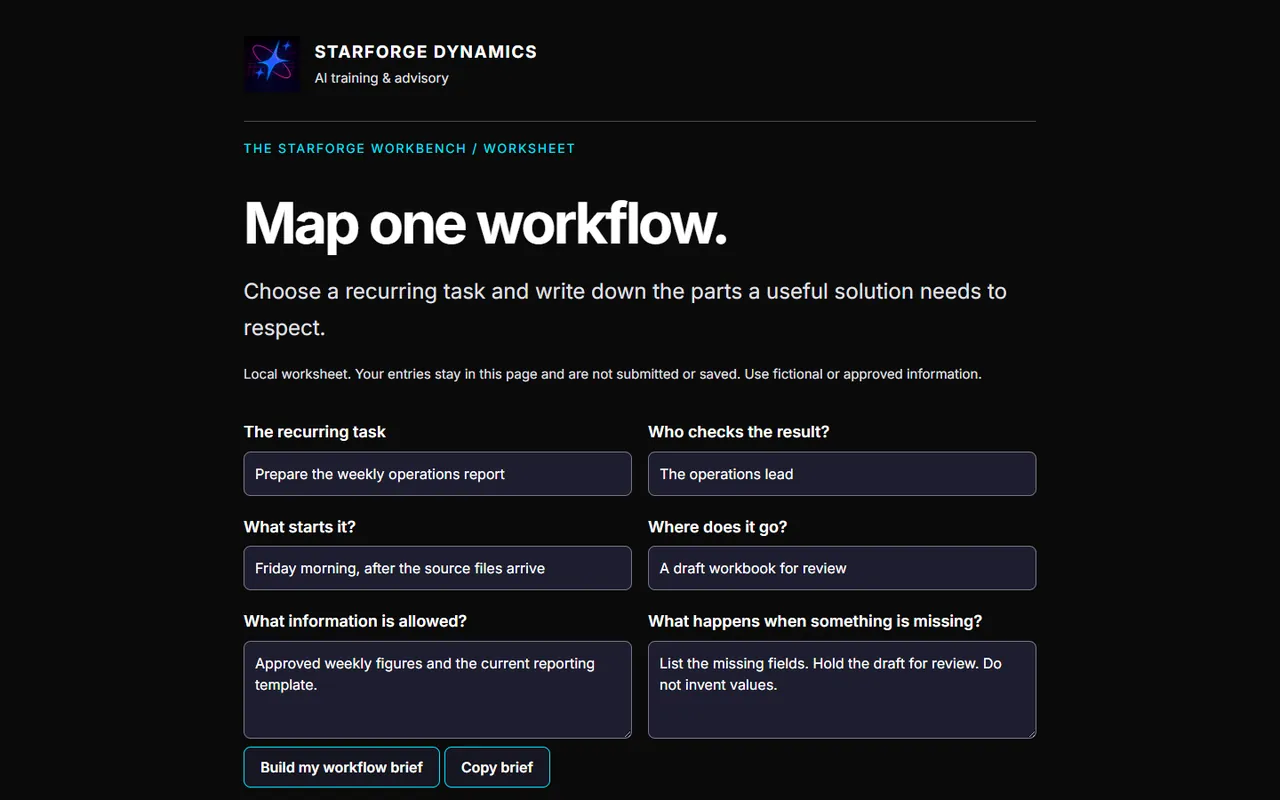Click 'The recurring task' label
Viewport: 1280px width, 800px height.
[x=315, y=432]
